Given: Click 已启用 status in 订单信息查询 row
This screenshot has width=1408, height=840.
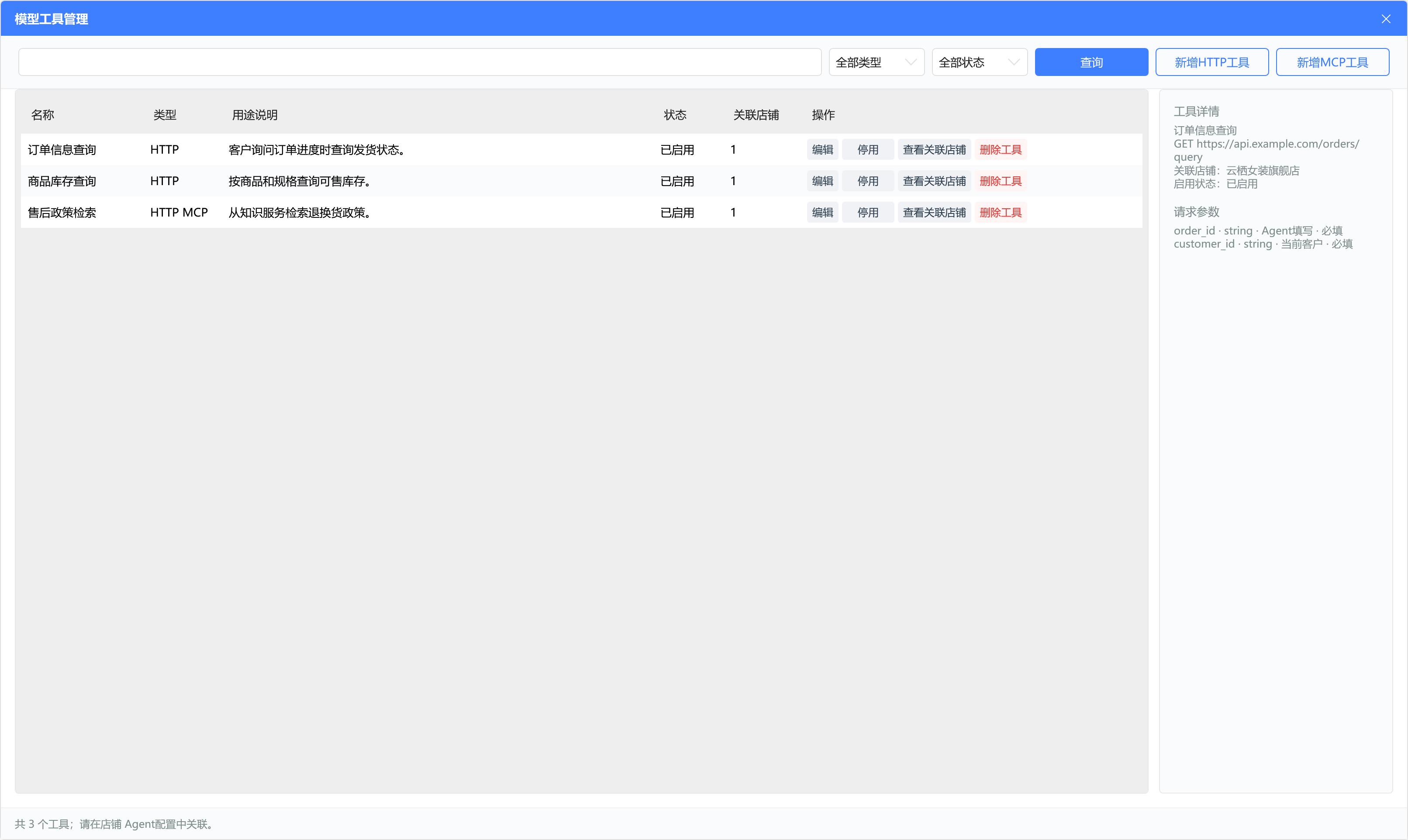Looking at the screenshot, I should 677,150.
